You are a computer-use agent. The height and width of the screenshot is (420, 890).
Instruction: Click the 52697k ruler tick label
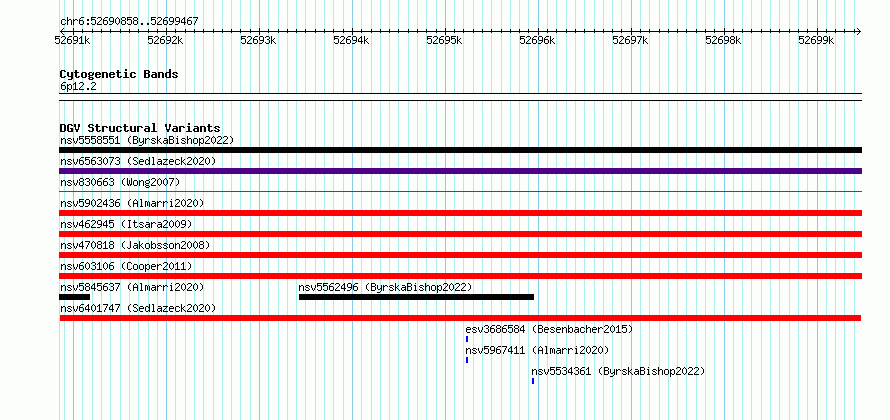click(630, 40)
